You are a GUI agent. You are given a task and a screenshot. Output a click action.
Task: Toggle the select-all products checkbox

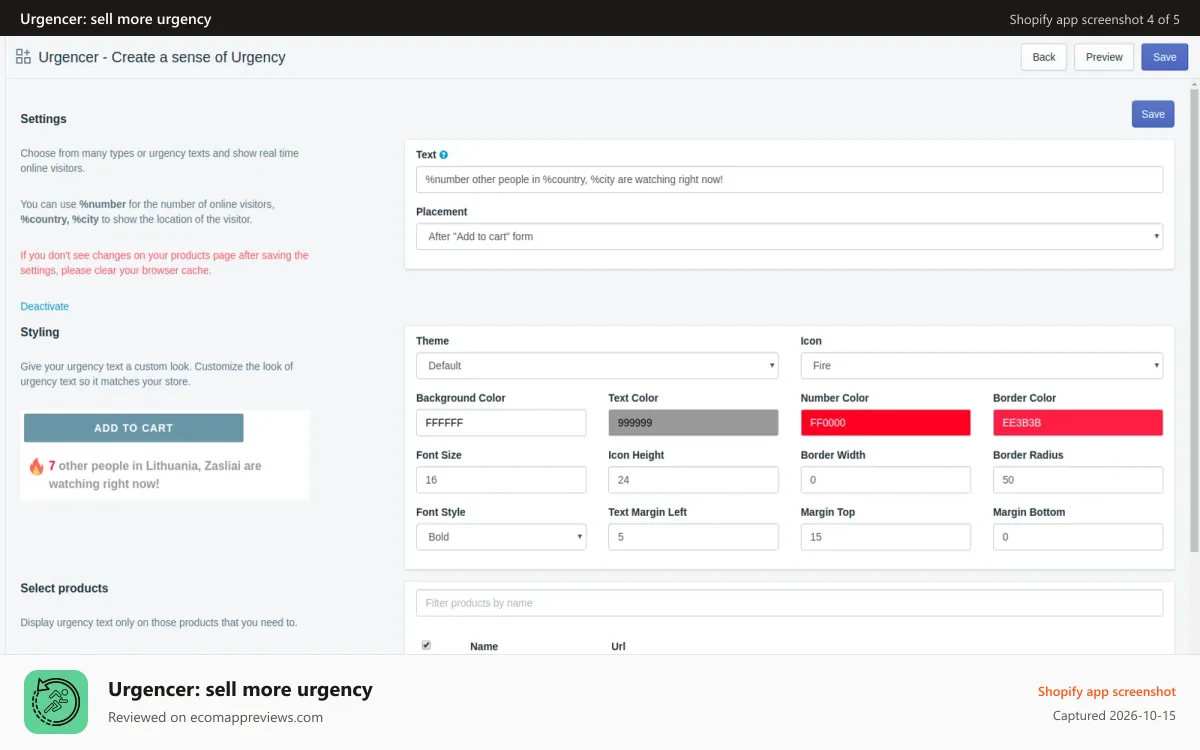coord(426,645)
